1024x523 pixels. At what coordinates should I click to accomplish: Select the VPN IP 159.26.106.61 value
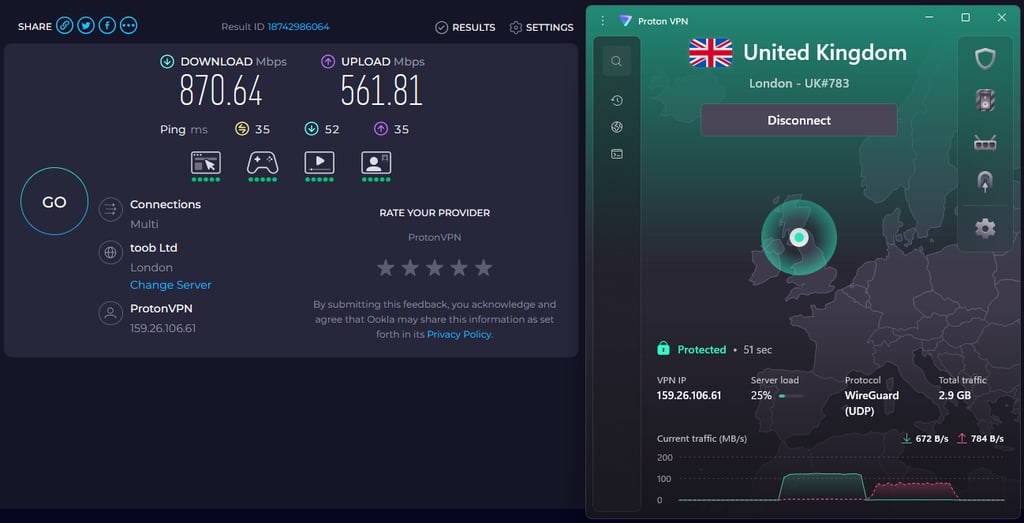(x=689, y=395)
